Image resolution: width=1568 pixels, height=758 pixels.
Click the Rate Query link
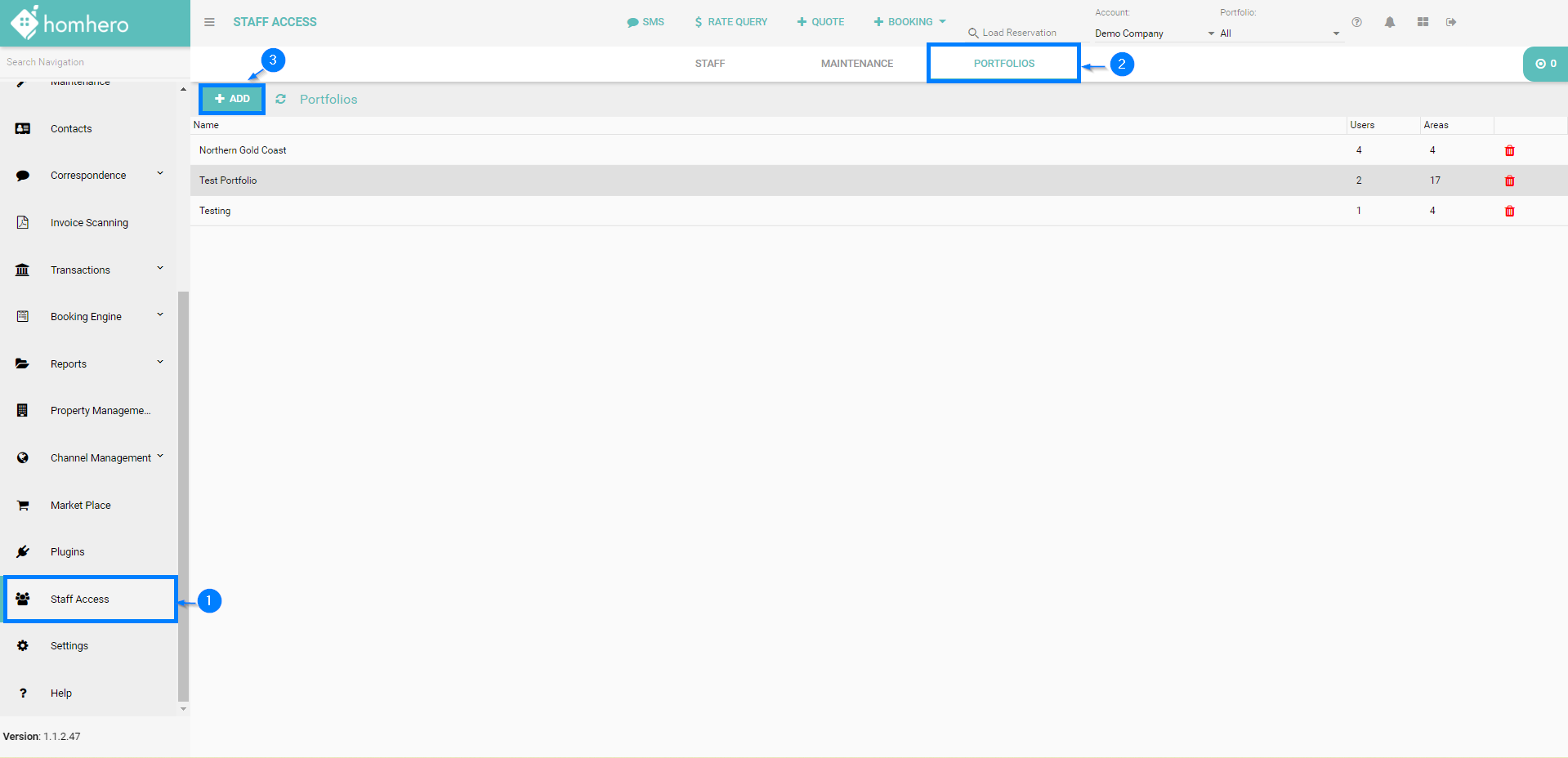pyautogui.click(x=730, y=22)
